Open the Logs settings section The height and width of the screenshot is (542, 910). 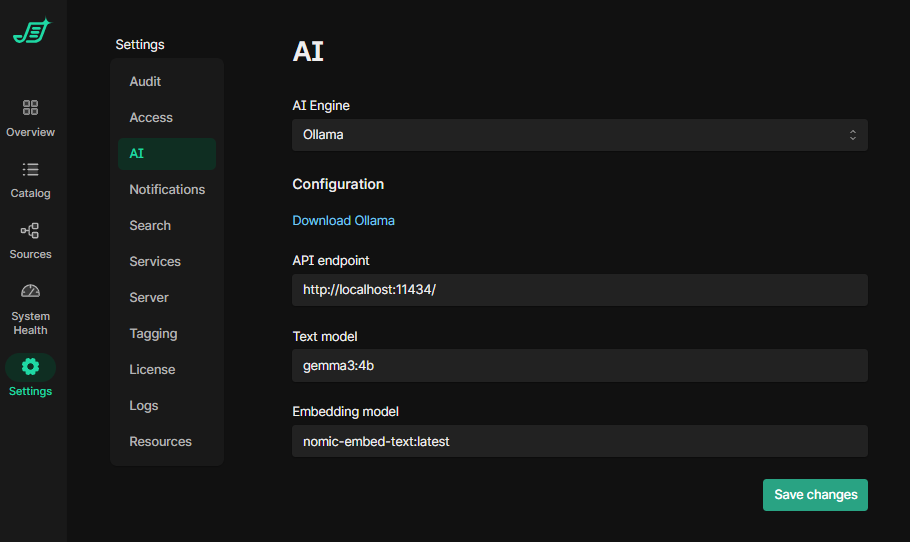tap(144, 406)
